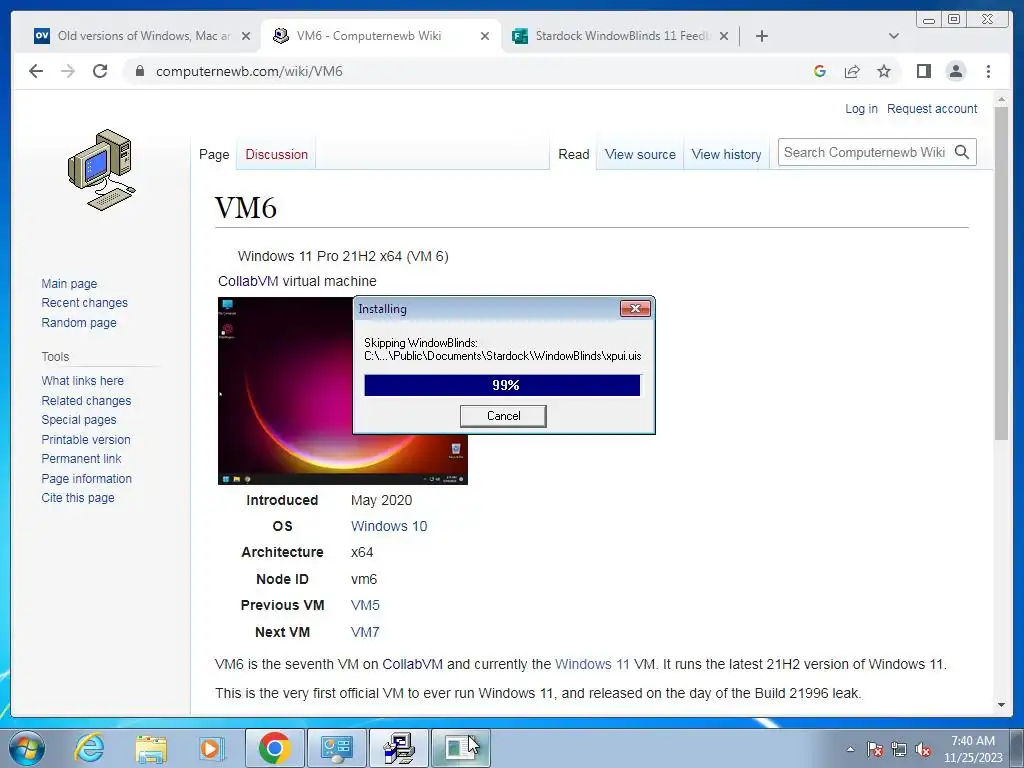Open the VM6 screenshot thumbnail

[x=285, y=391]
